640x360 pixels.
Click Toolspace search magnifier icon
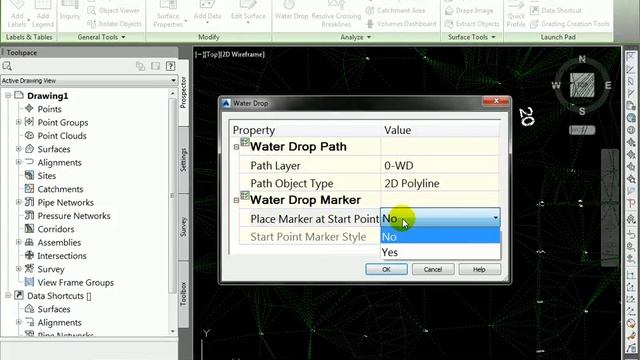tap(7, 66)
